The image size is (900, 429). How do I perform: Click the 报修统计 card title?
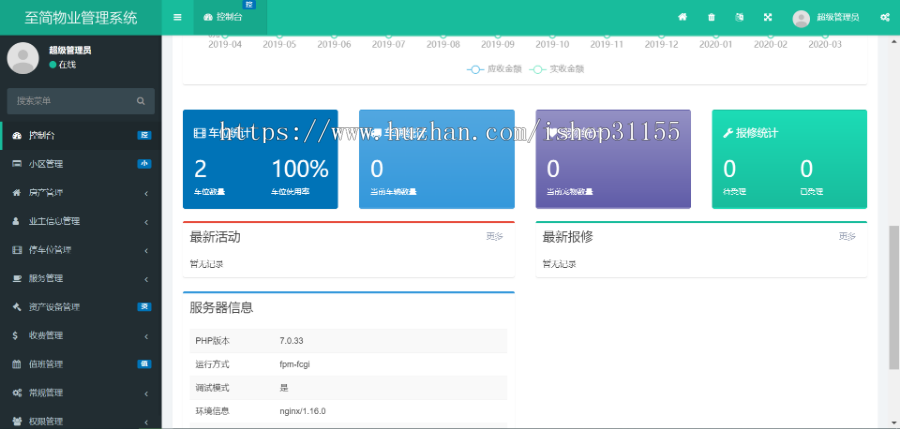(757, 133)
